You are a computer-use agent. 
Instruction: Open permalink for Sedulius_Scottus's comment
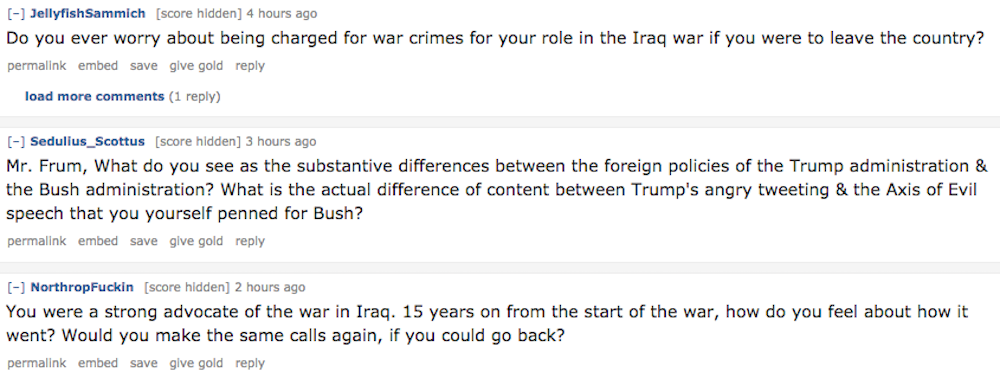coord(36,241)
